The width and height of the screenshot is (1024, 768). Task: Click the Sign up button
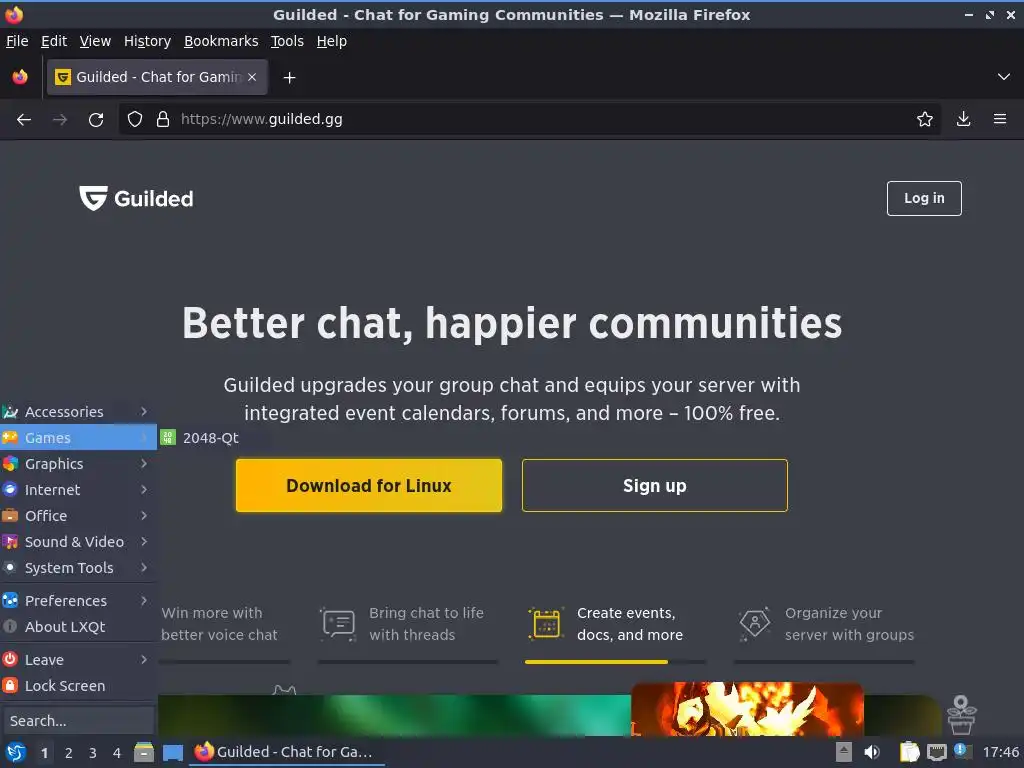[x=654, y=485]
